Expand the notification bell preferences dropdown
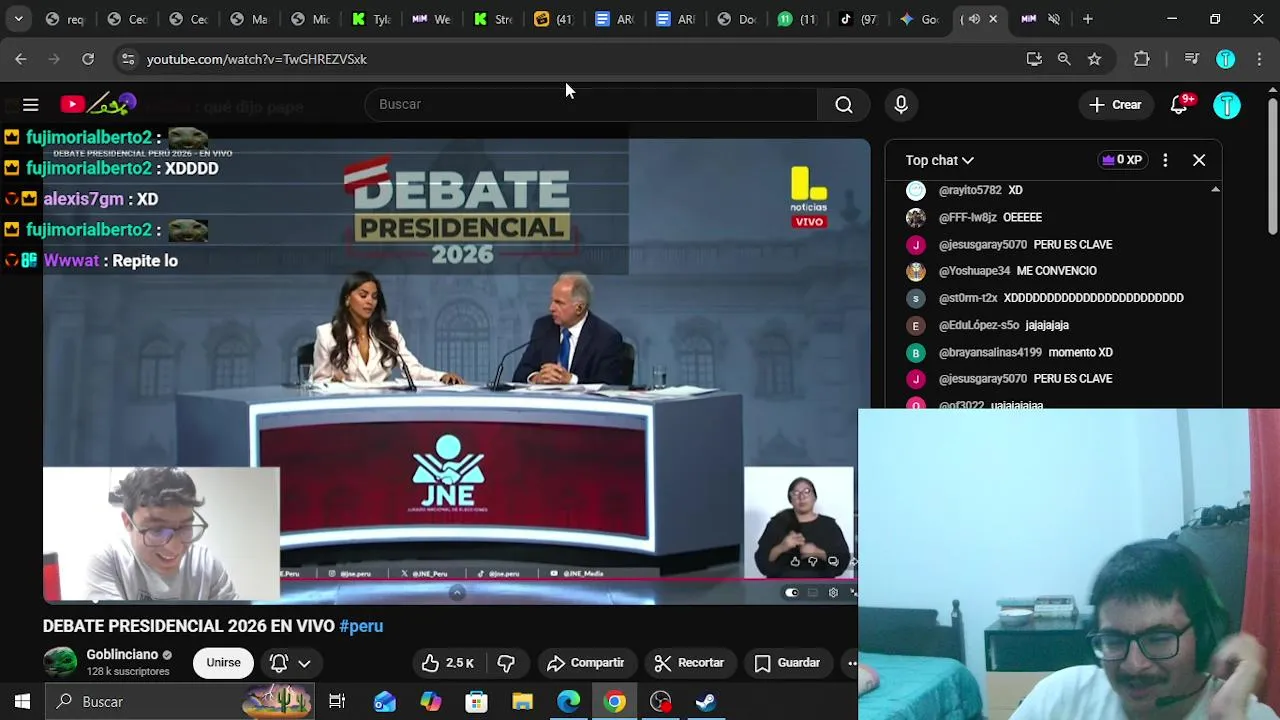Image resolution: width=1280 pixels, height=720 pixels. [291, 663]
